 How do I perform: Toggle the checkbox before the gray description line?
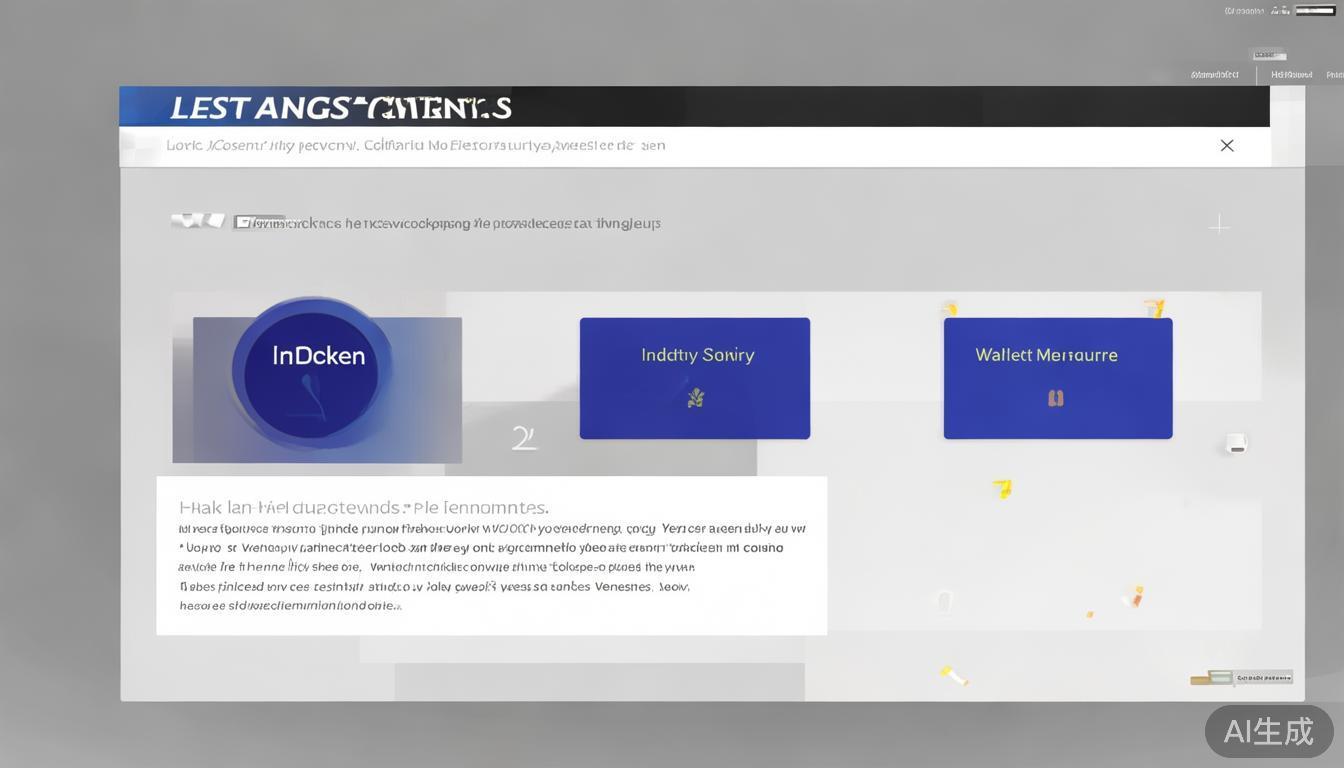(x=242, y=222)
